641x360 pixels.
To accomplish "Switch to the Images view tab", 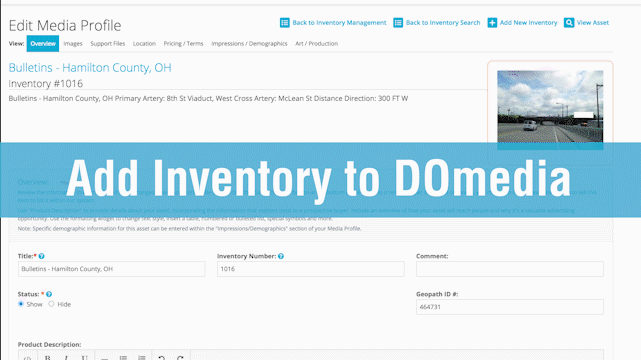I will click(73, 44).
